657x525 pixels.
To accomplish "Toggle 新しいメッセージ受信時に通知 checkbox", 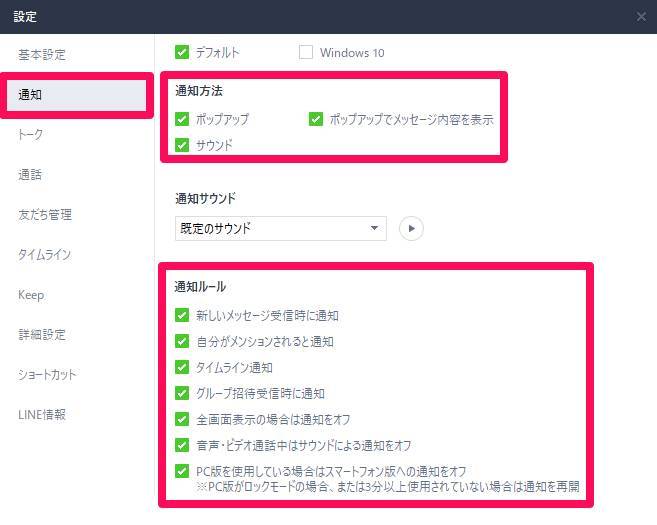I will point(182,315).
